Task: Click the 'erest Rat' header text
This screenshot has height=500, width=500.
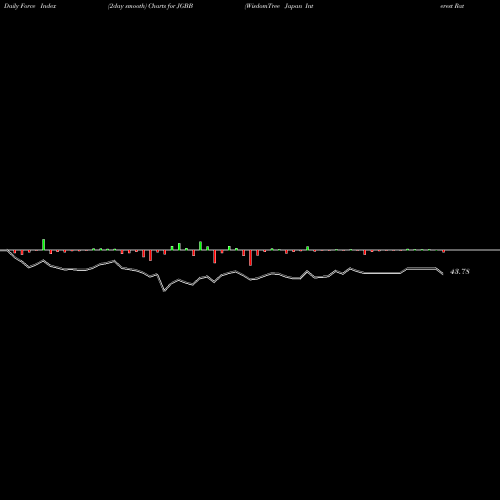Action: click(452, 6)
